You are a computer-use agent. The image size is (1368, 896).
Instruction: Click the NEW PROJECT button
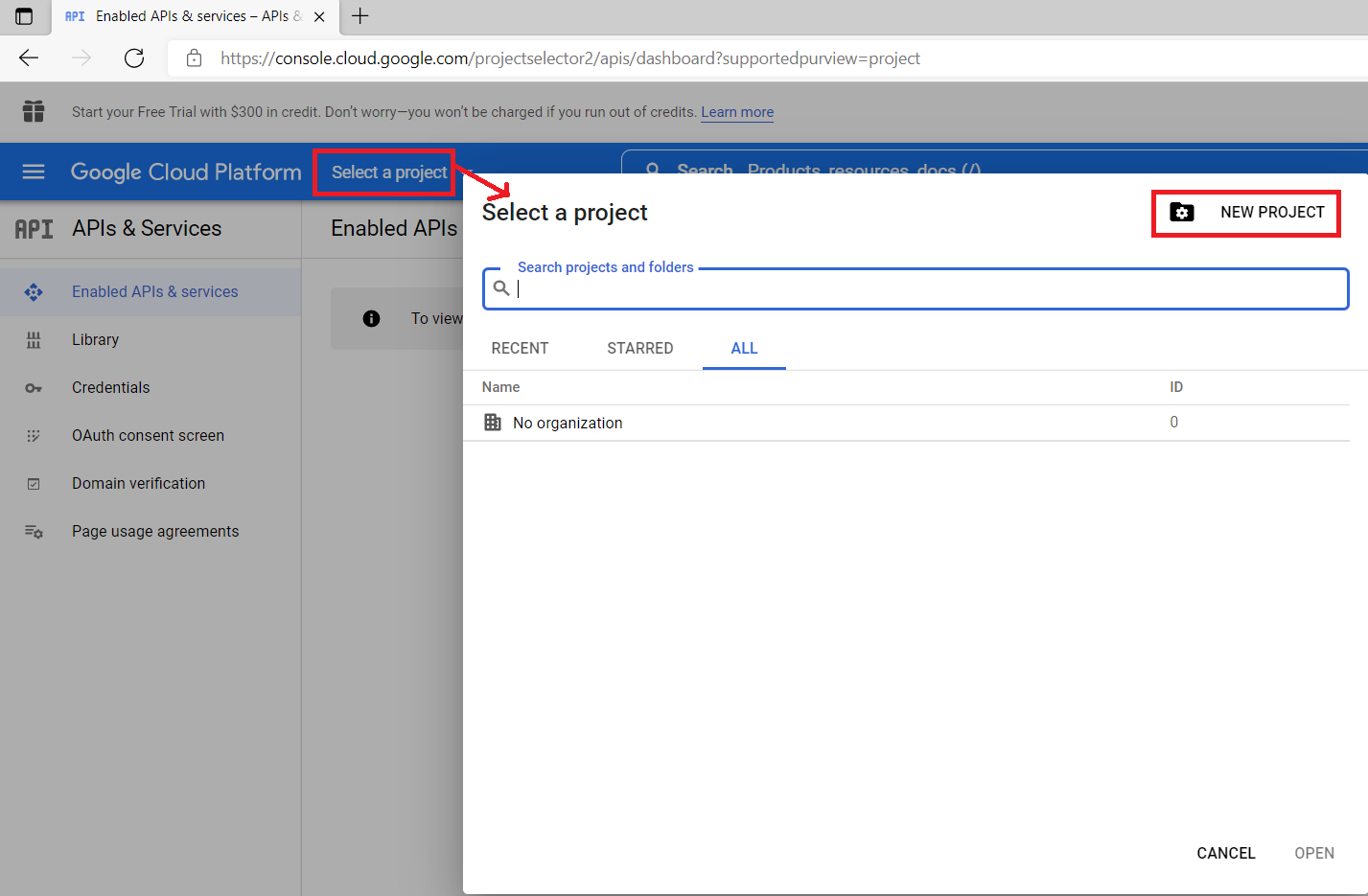point(1246,213)
